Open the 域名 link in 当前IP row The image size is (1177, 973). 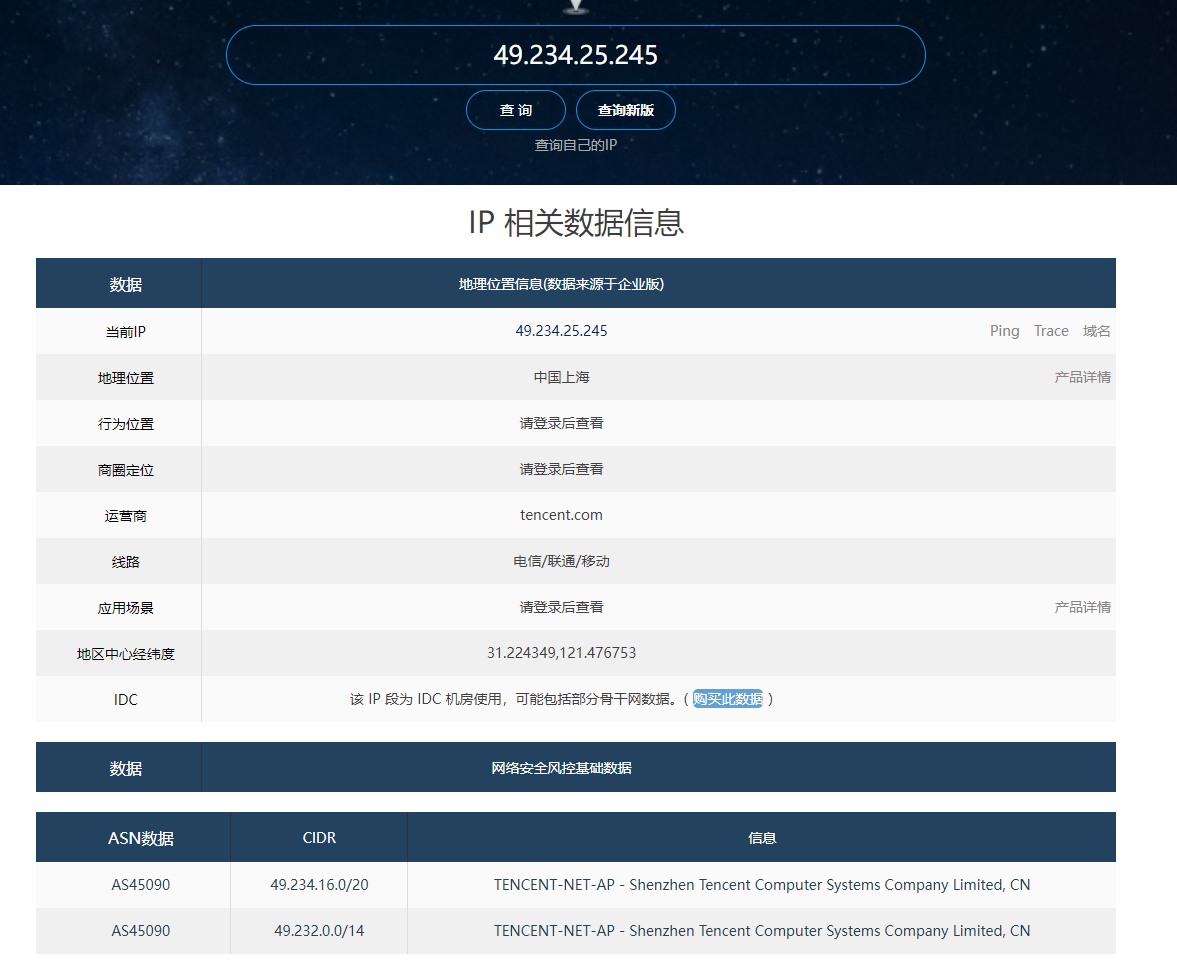(1096, 331)
